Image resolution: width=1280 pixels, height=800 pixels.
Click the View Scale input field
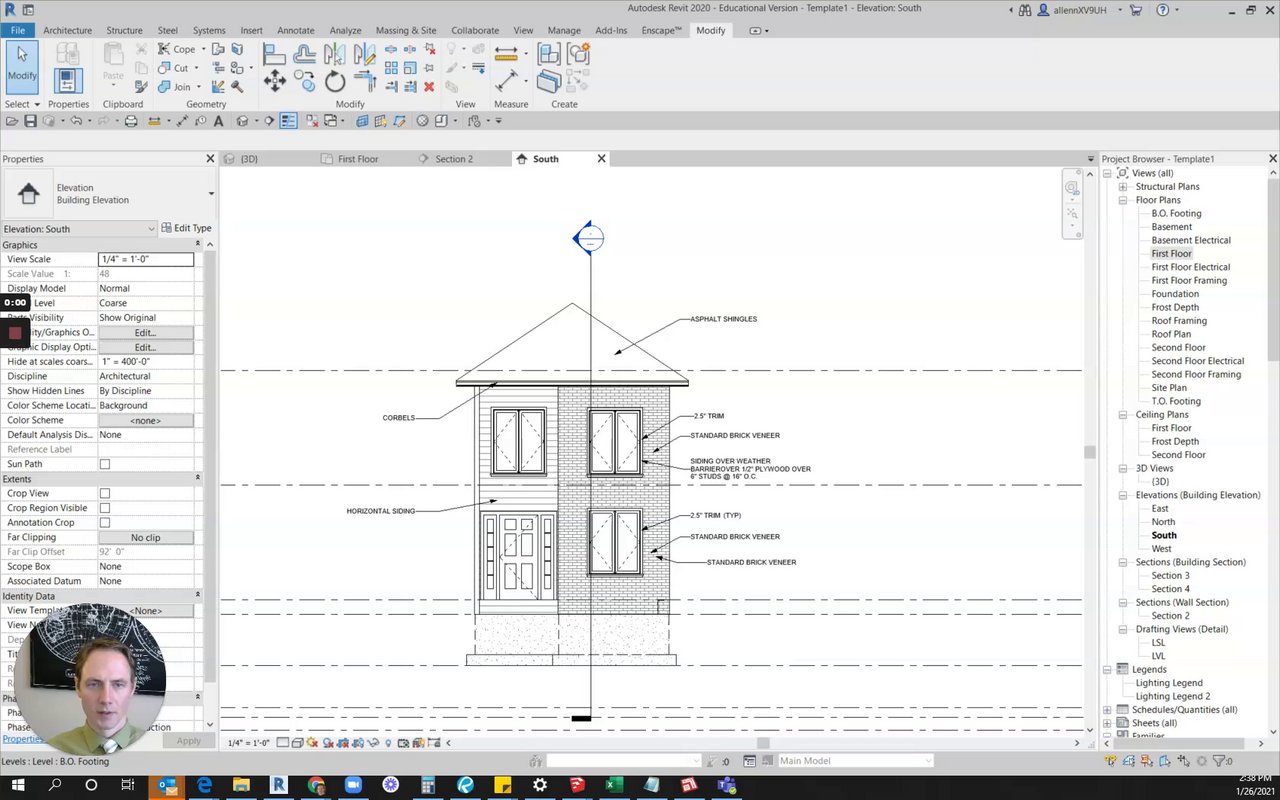[145, 259]
